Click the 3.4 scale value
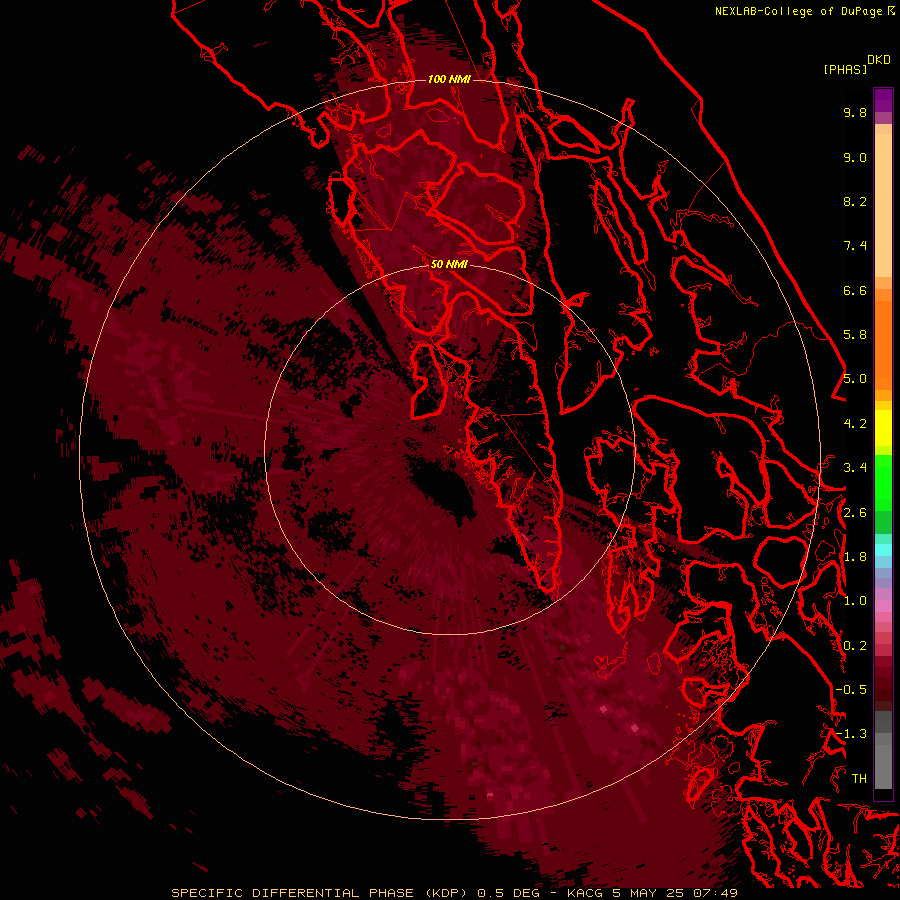 (855, 468)
